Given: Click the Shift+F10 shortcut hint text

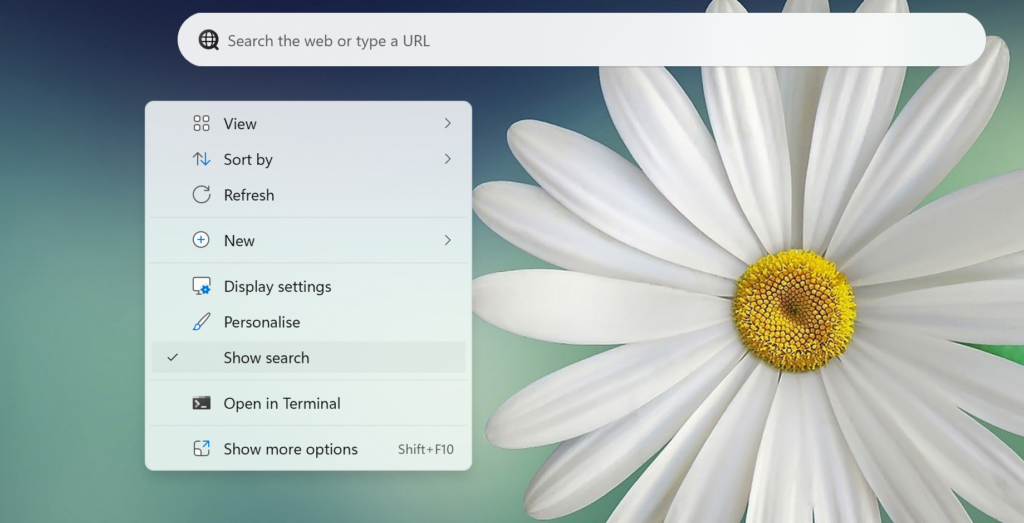Looking at the screenshot, I should (x=426, y=449).
